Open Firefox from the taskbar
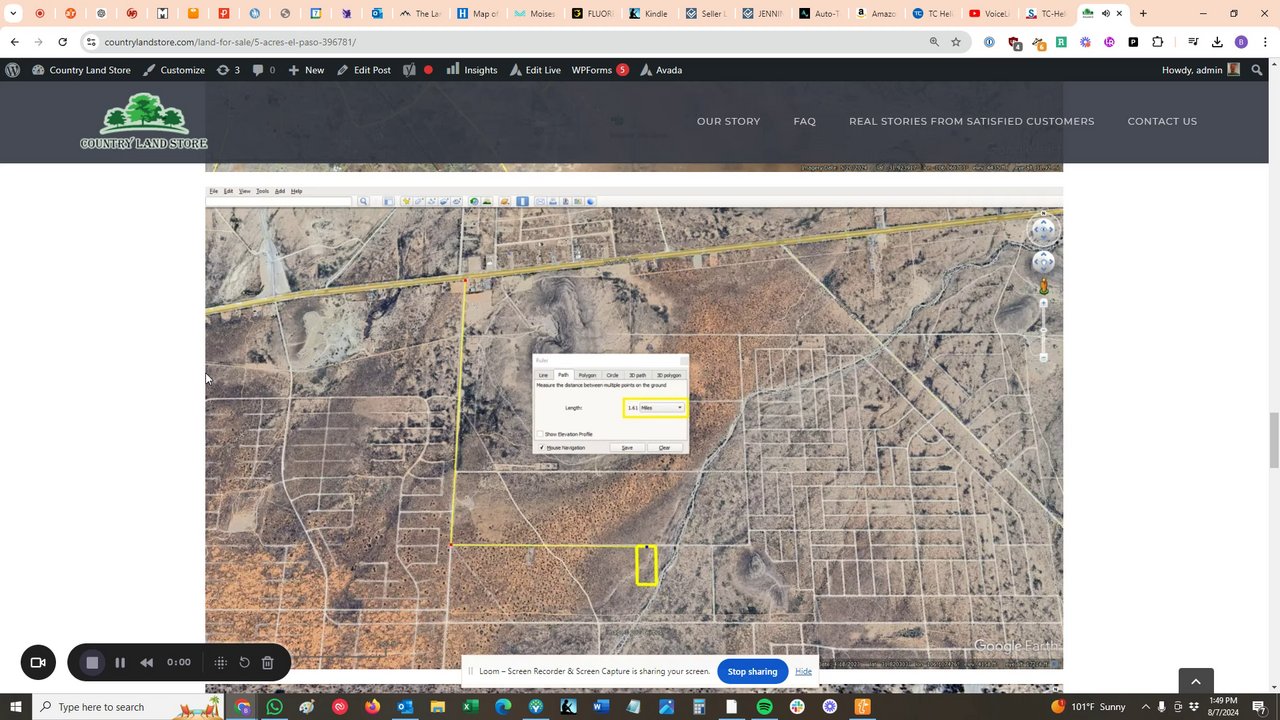 coord(372,707)
